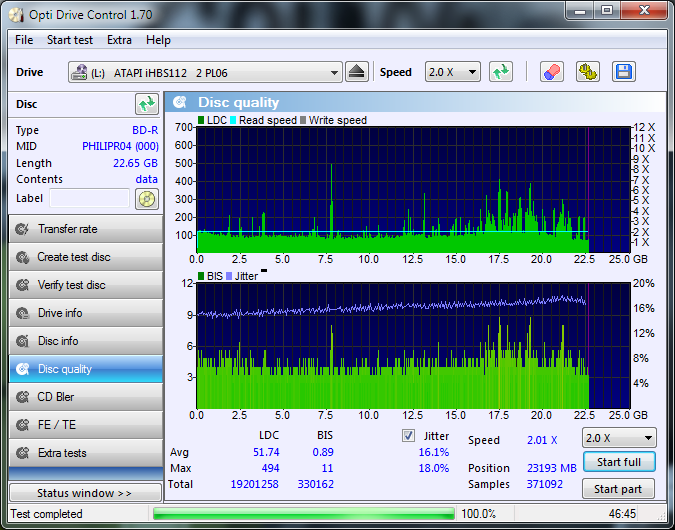Refresh the speed list with the green arrows

(501, 72)
